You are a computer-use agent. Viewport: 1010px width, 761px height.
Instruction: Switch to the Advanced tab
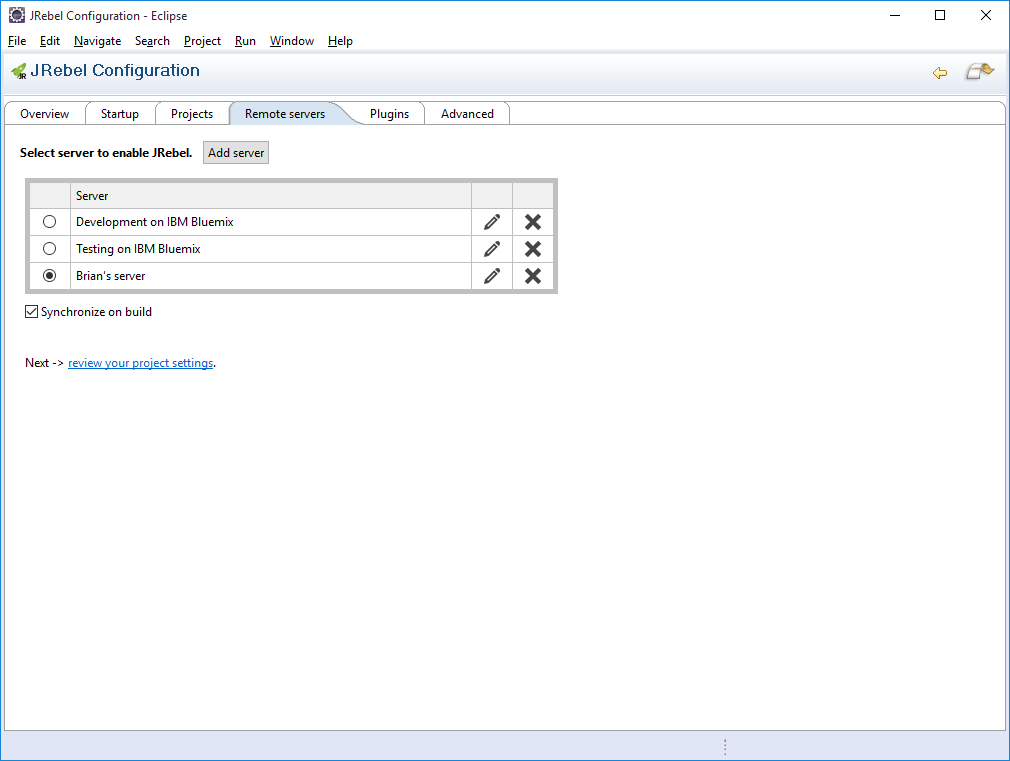(x=467, y=113)
